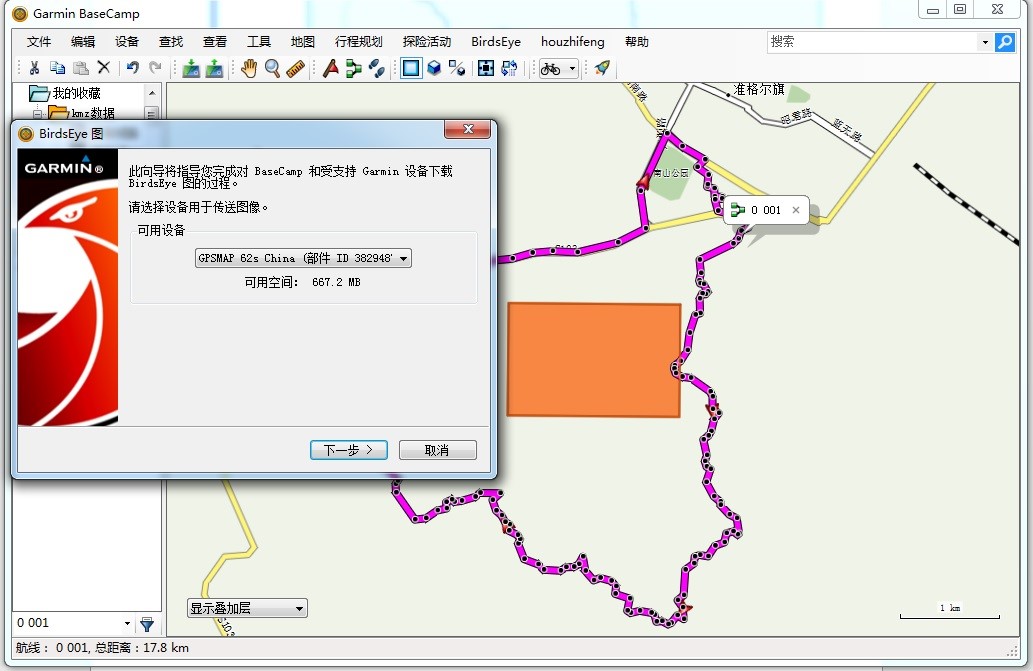Switch to the 2D map view icon

411,68
